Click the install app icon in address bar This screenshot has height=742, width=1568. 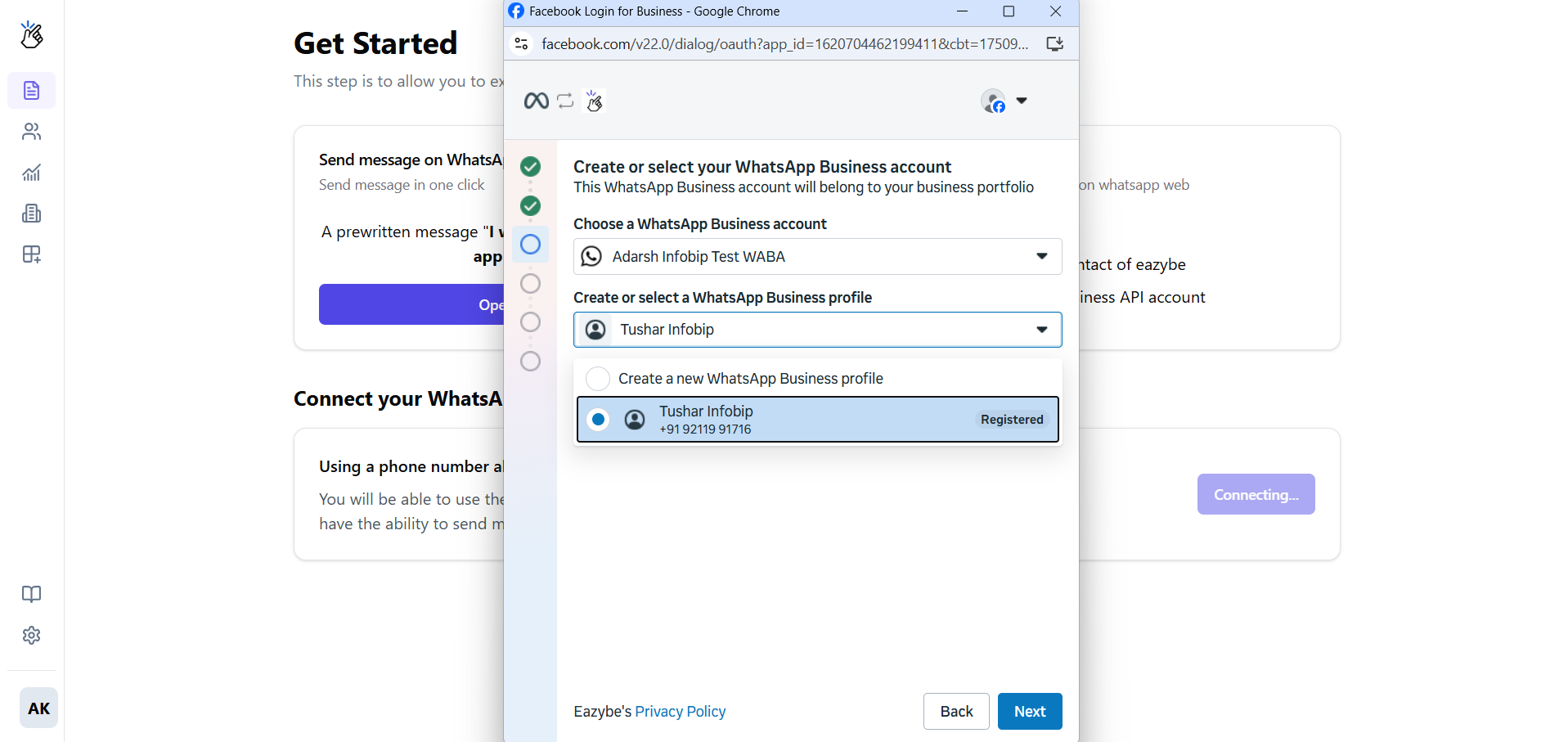pyautogui.click(x=1055, y=43)
